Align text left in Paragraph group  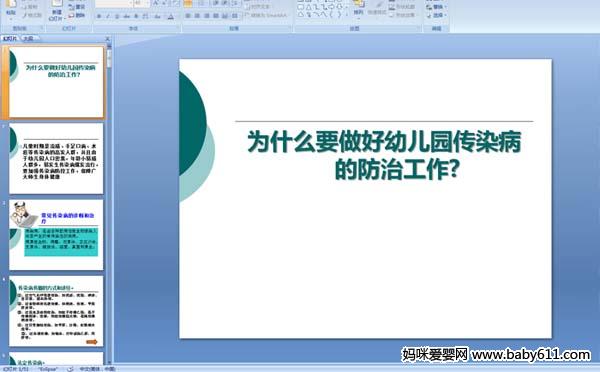click(x=188, y=16)
